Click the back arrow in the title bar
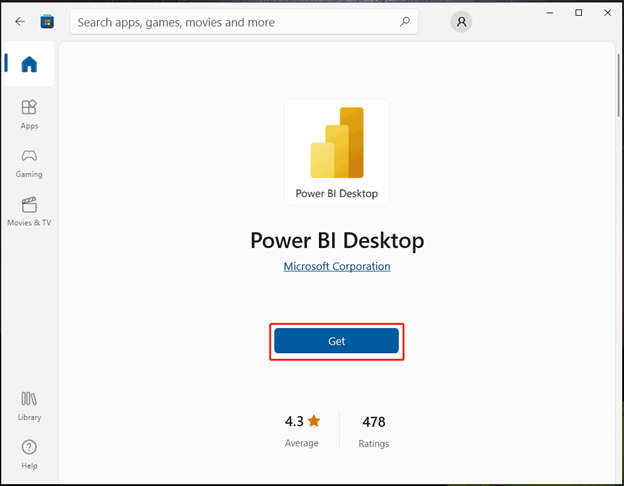The width and height of the screenshot is (624, 486). [x=20, y=21]
